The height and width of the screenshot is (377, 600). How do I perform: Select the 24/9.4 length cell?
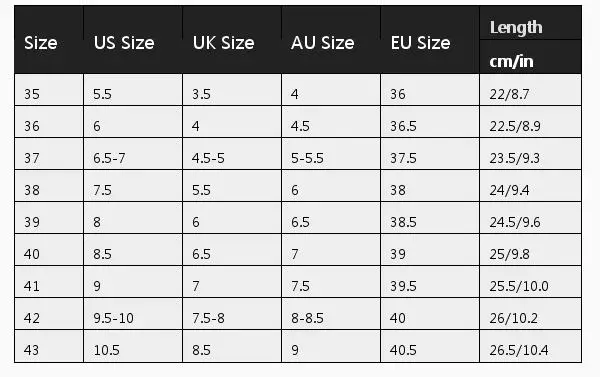[530, 186]
